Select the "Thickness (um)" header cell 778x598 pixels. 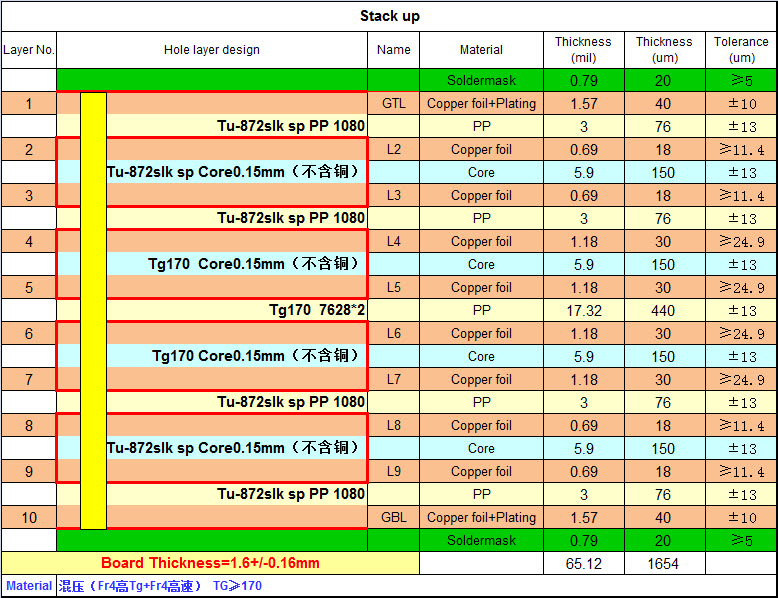pyautogui.click(x=663, y=50)
